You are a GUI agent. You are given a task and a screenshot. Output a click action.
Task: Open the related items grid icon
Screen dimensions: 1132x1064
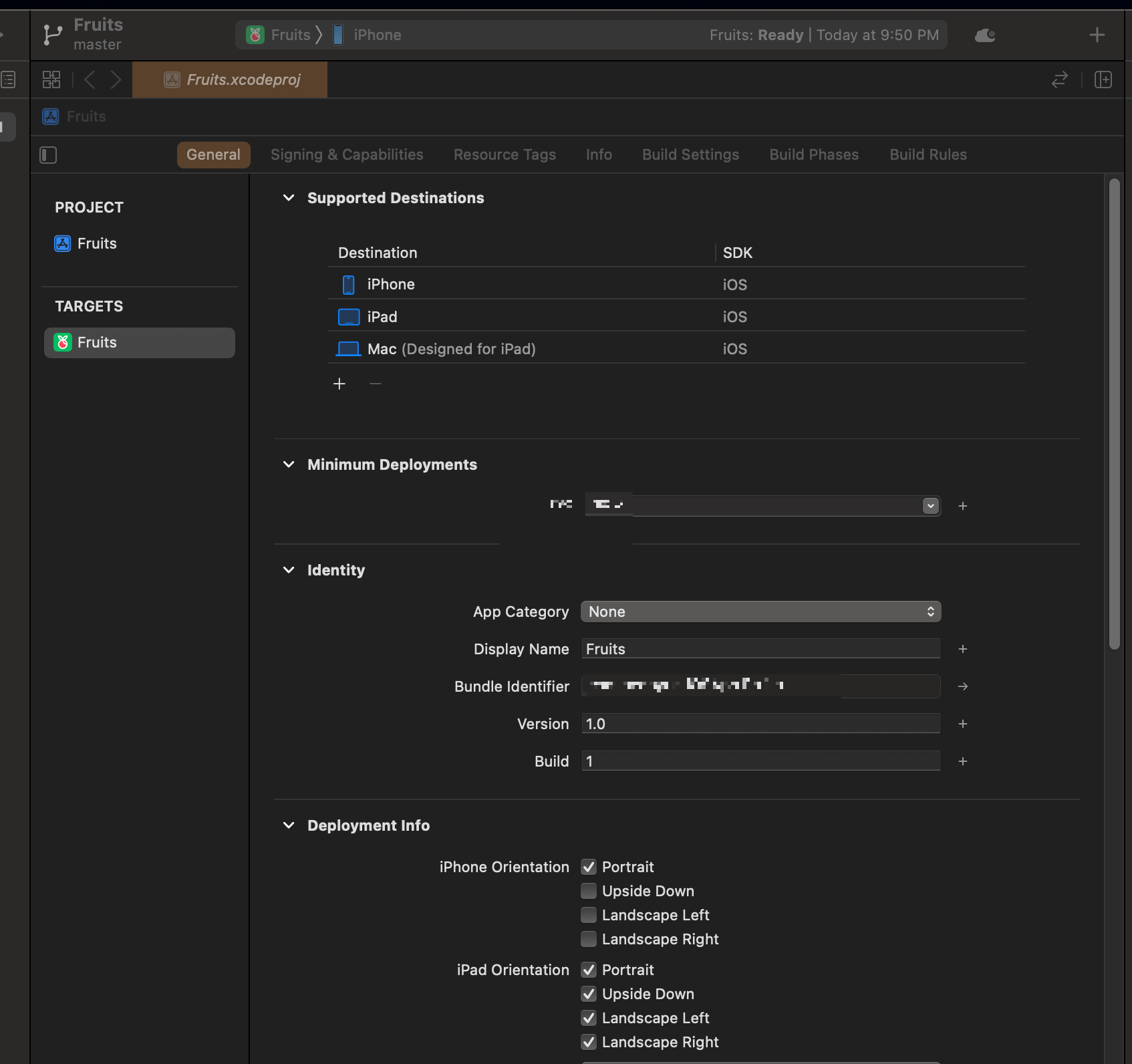click(51, 80)
